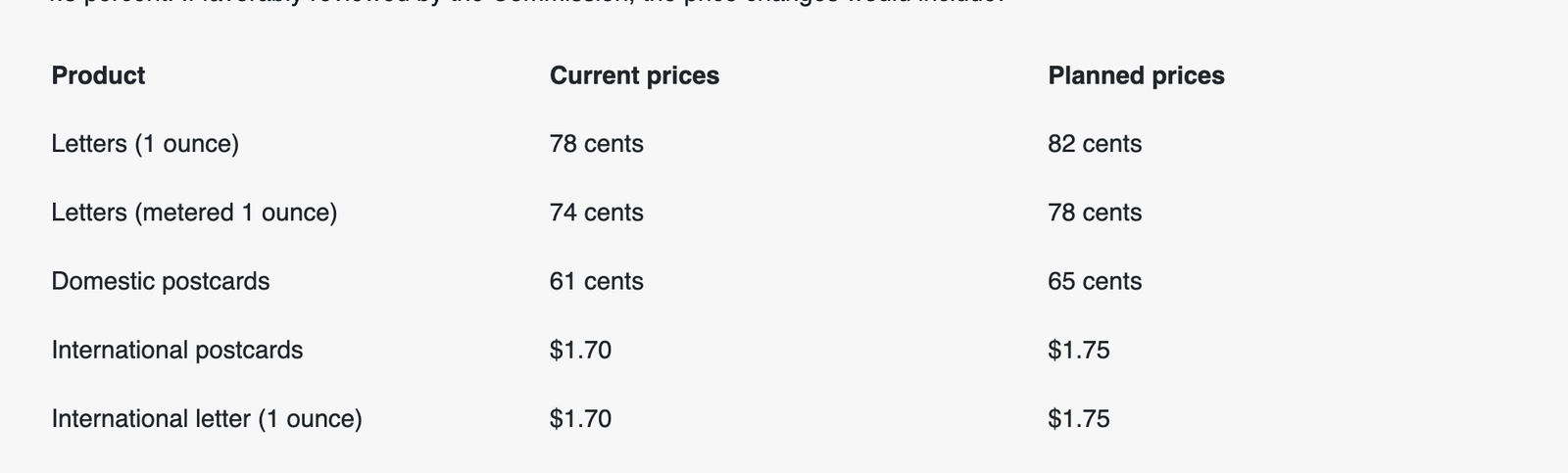Click the $1.70 current International postcards price

580,350
